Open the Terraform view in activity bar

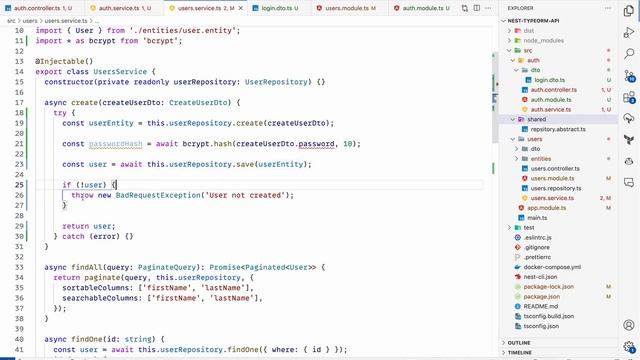point(629,140)
